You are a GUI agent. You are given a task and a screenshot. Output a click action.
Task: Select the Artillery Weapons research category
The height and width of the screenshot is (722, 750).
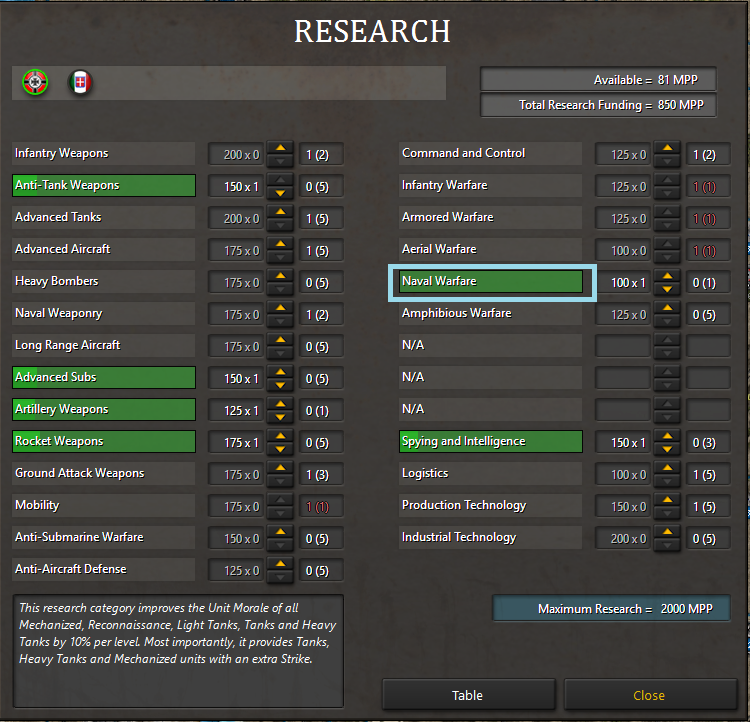pos(104,410)
